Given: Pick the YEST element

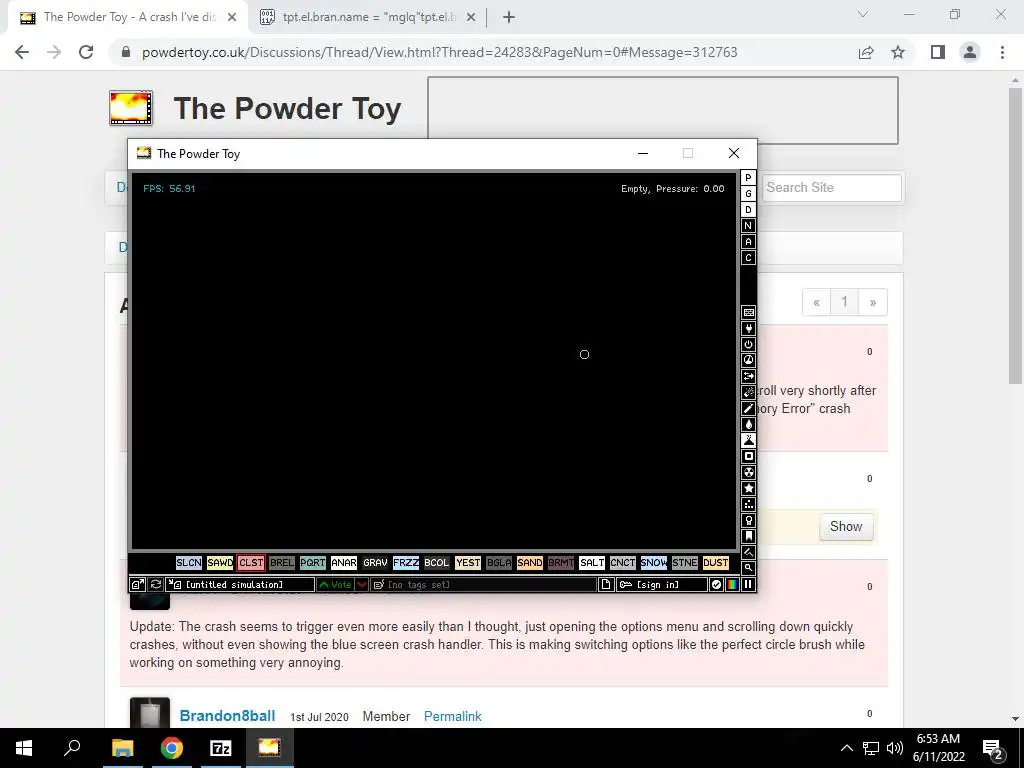Looking at the screenshot, I should pos(468,562).
